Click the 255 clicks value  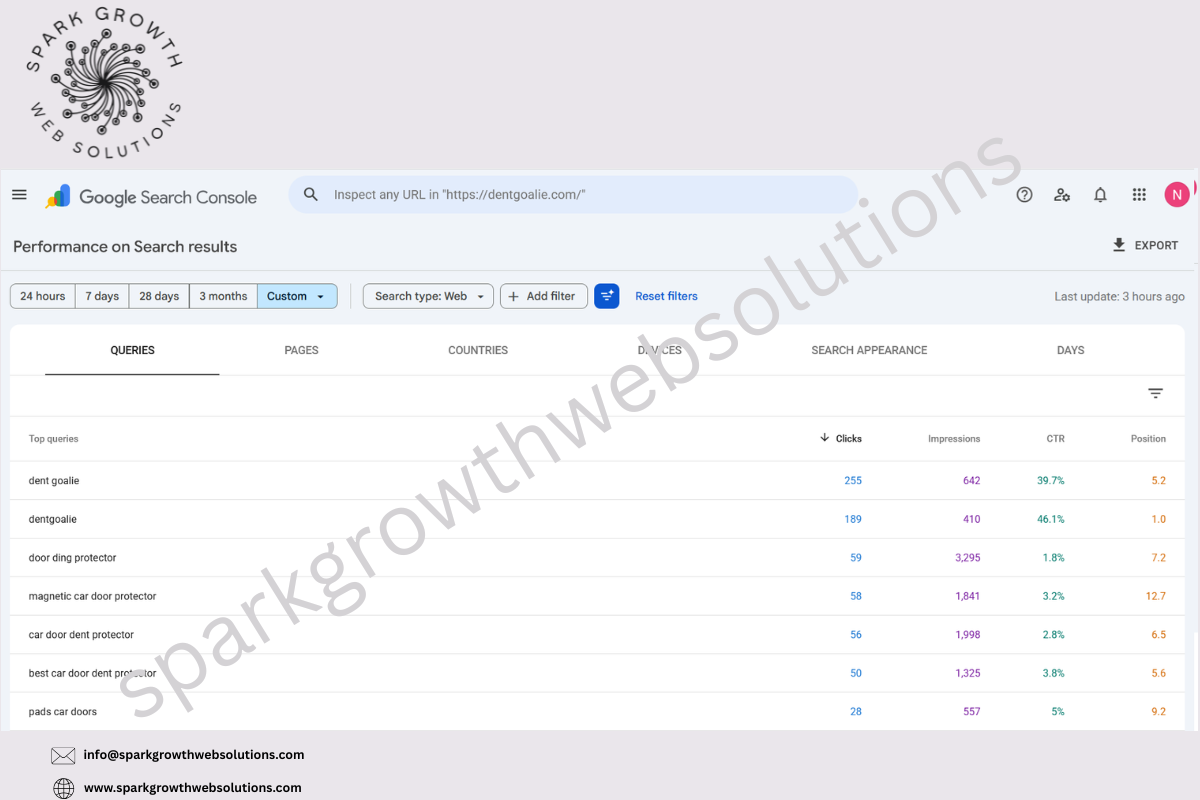pos(853,481)
